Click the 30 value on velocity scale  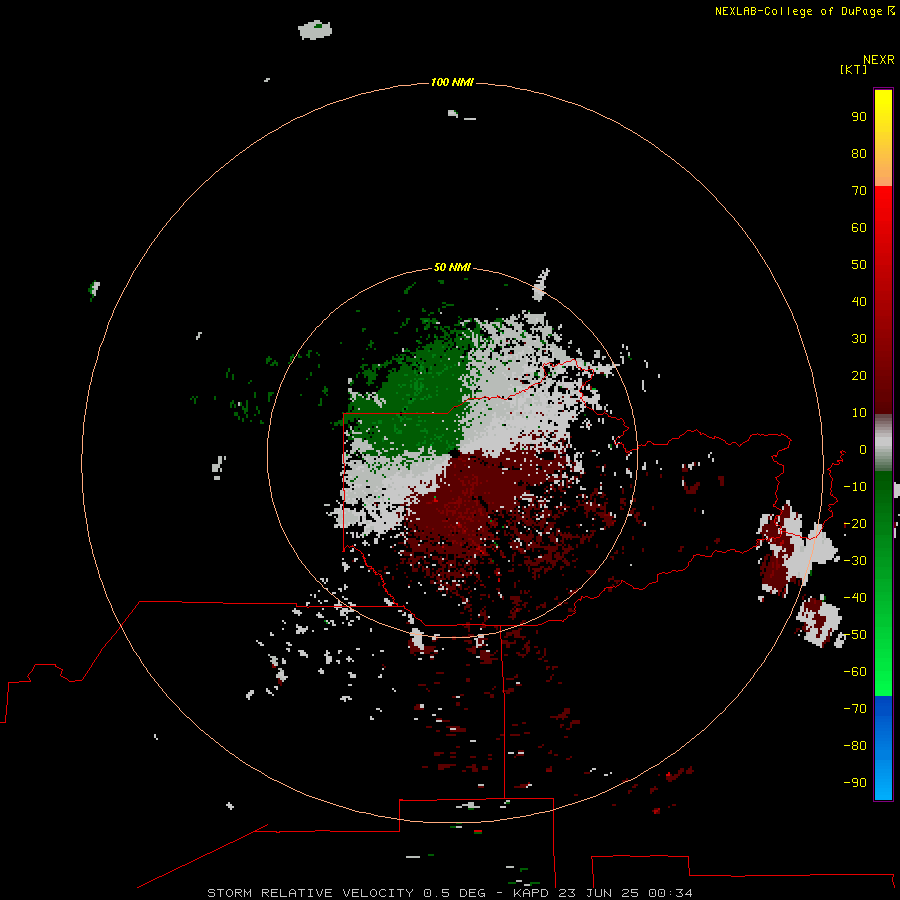859,339
